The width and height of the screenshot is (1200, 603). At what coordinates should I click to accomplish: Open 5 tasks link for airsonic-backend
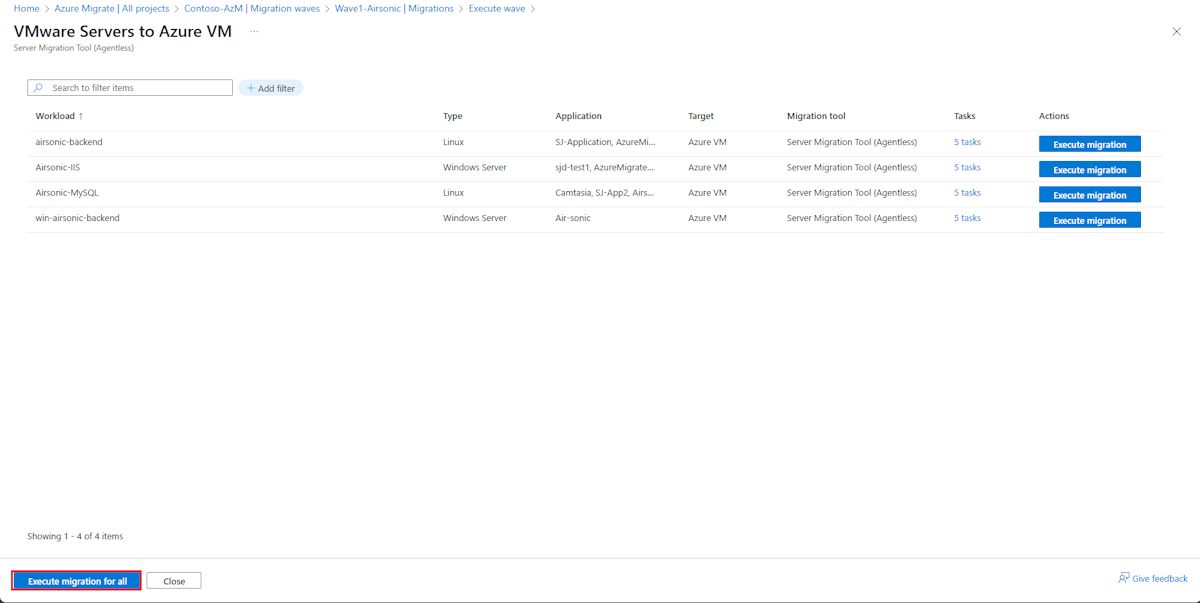pos(967,142)
